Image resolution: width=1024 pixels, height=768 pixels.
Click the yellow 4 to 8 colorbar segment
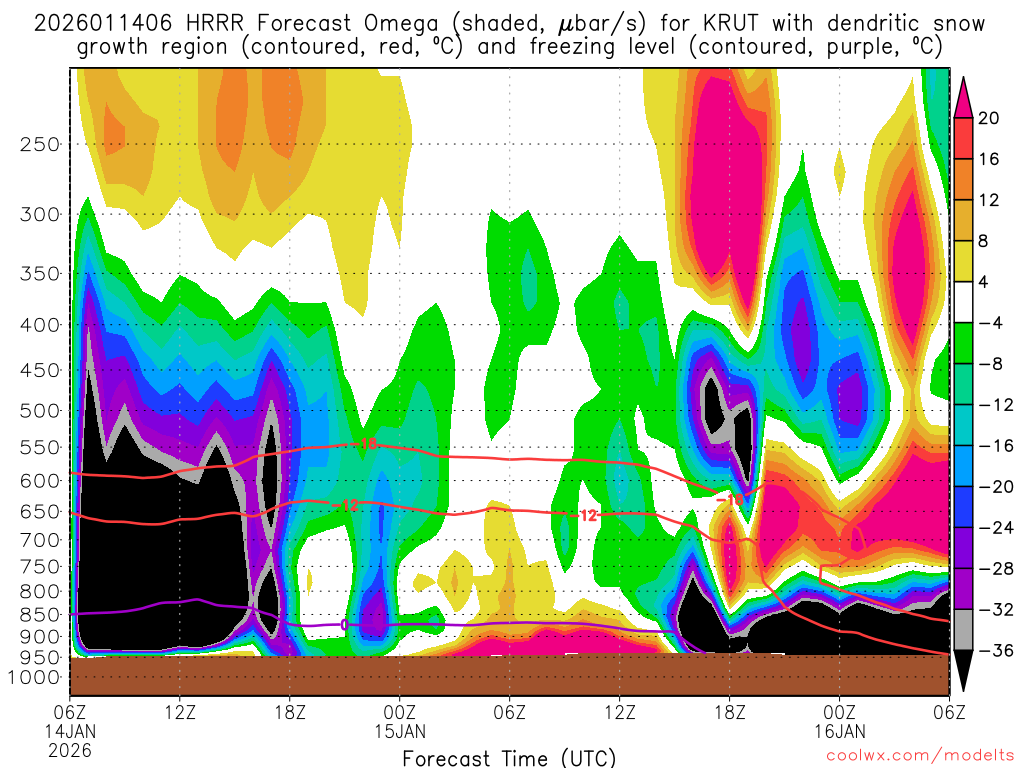(963, 261)
